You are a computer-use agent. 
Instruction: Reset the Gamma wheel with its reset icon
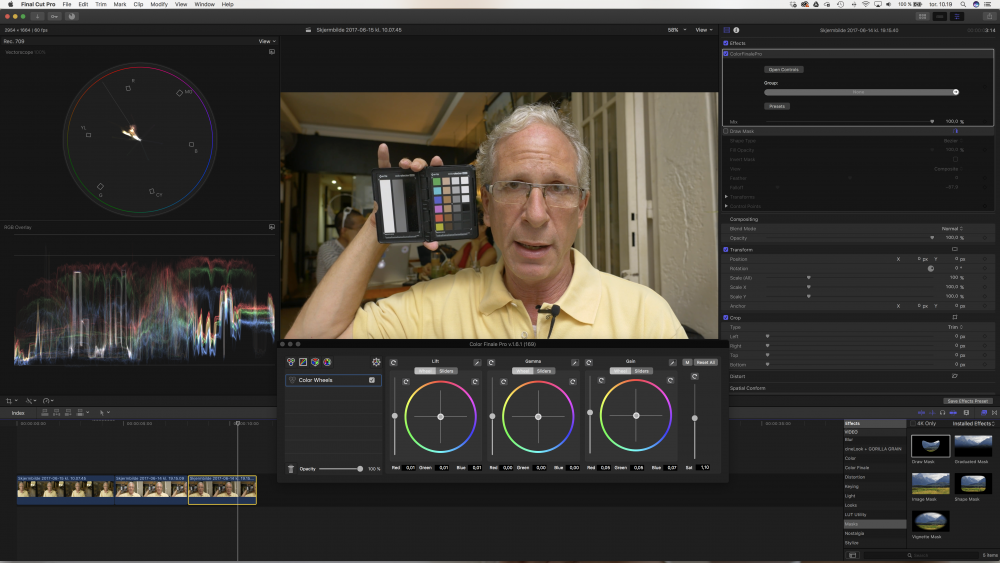click(x=490, y=362)
